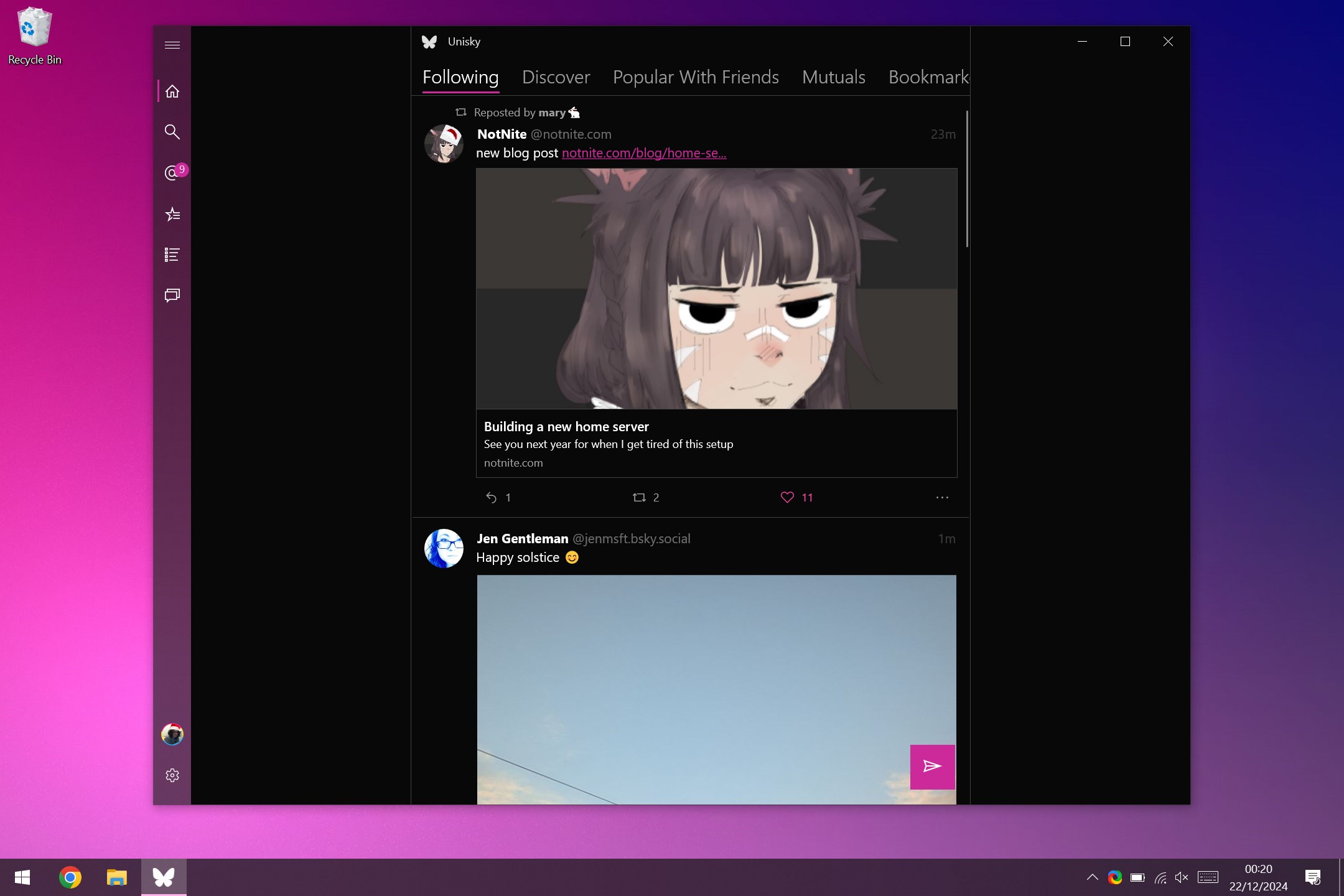Unlike NotNite's post via the heart
This screenshot has height=896, width=1344.
(787, 497)
